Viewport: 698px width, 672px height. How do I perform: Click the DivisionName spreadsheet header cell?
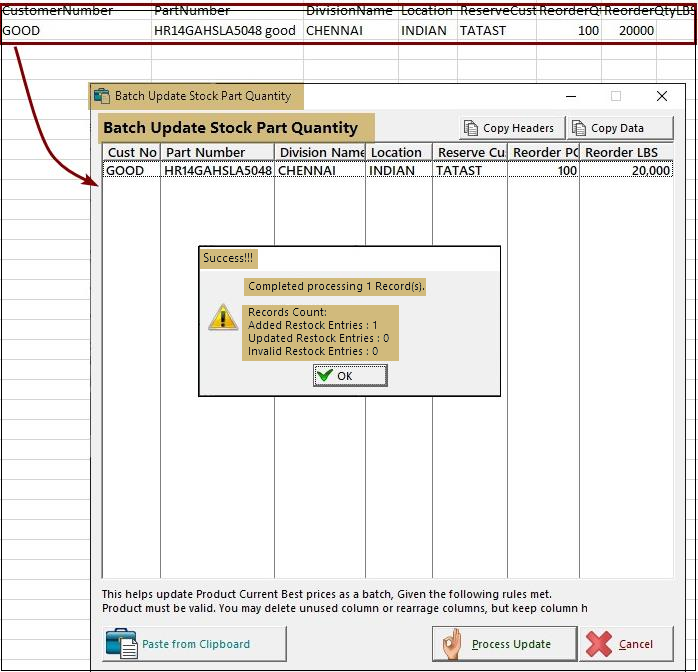[351, 11]
